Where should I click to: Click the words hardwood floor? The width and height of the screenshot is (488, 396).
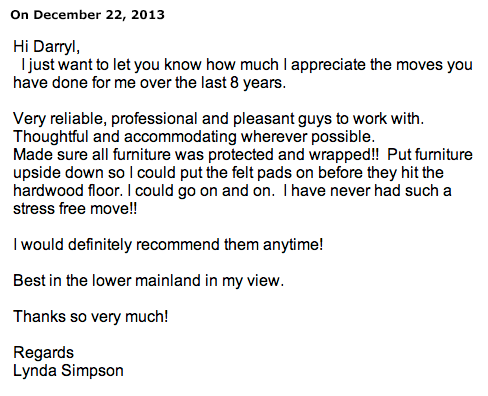tap(68, 191)
